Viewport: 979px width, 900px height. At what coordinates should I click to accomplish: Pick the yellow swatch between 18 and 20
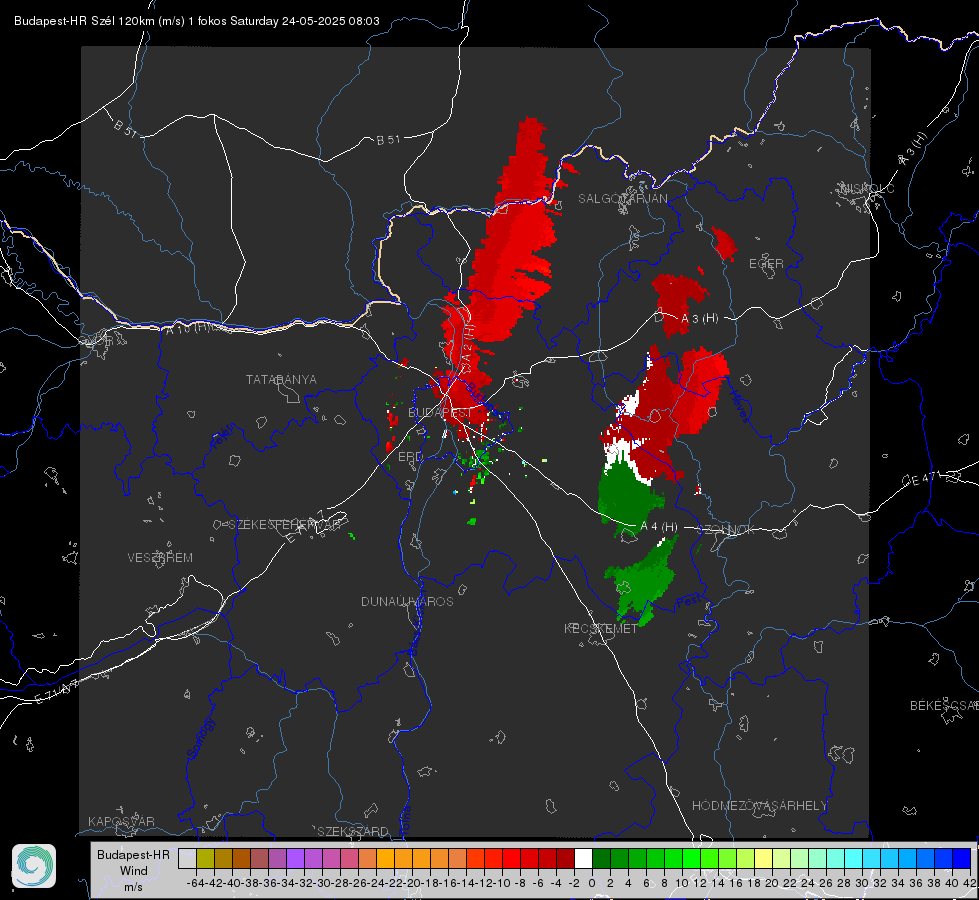point(764,858)
